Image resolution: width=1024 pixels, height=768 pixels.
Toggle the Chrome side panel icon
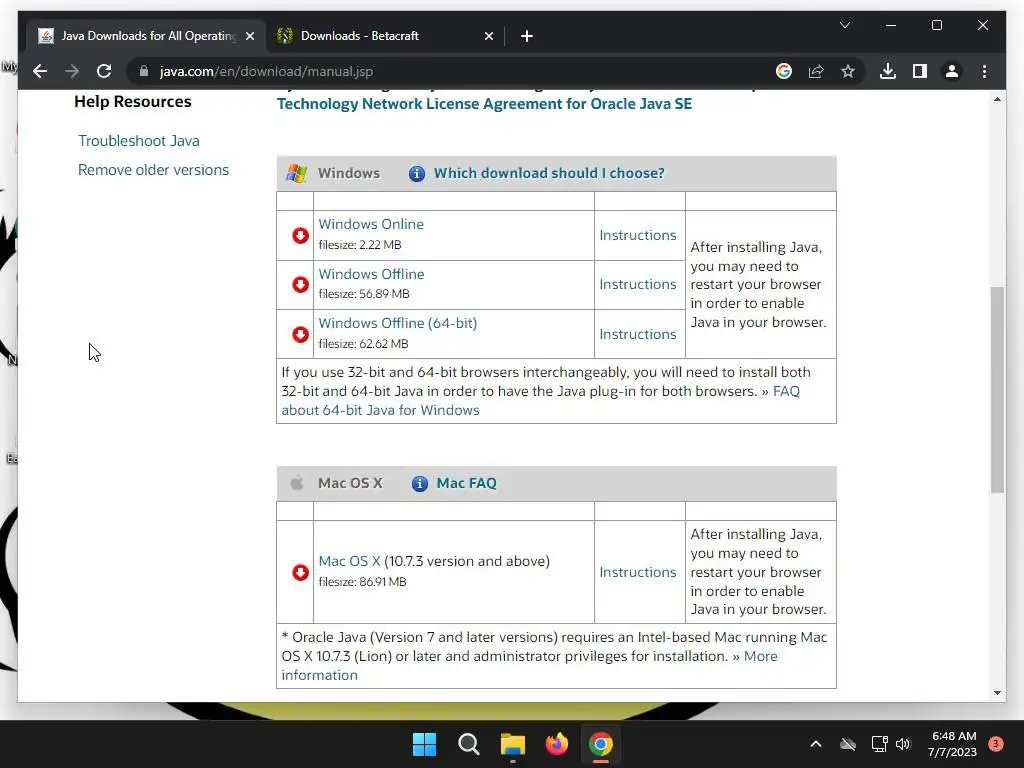coord(920,71)
